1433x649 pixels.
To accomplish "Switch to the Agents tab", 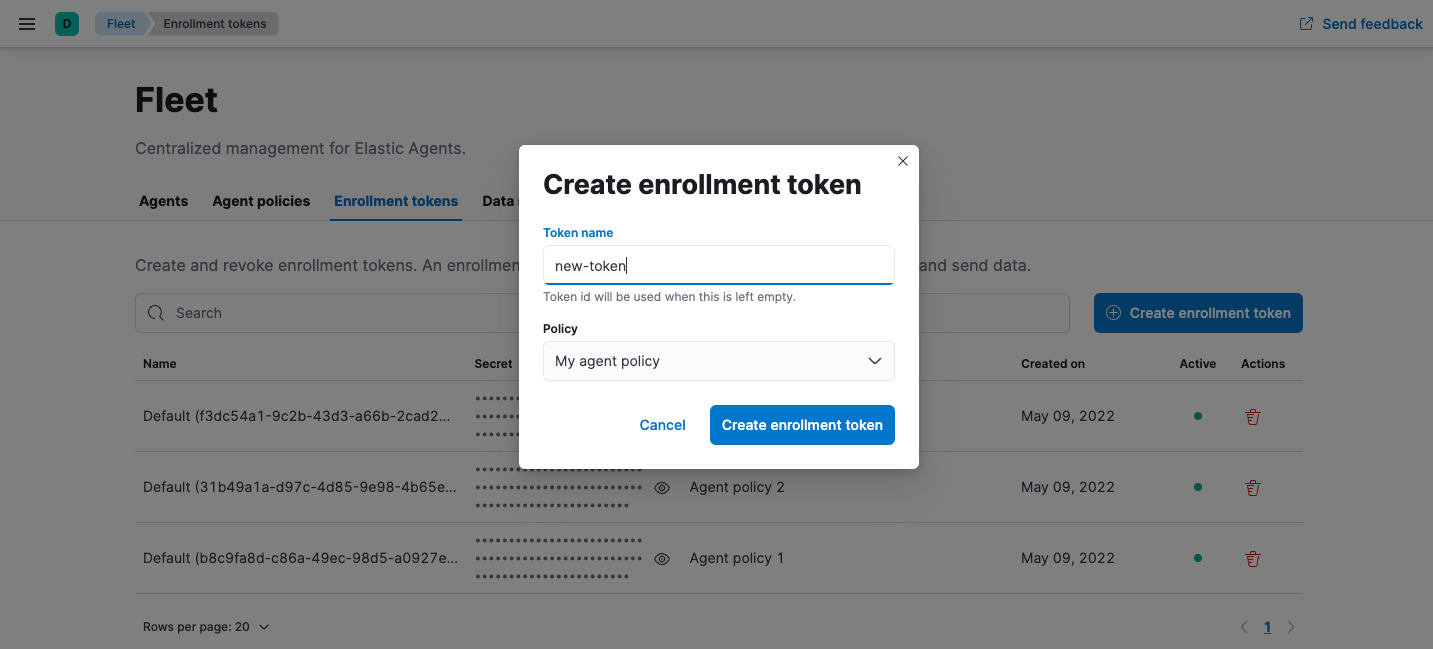I will coord(163,201).
